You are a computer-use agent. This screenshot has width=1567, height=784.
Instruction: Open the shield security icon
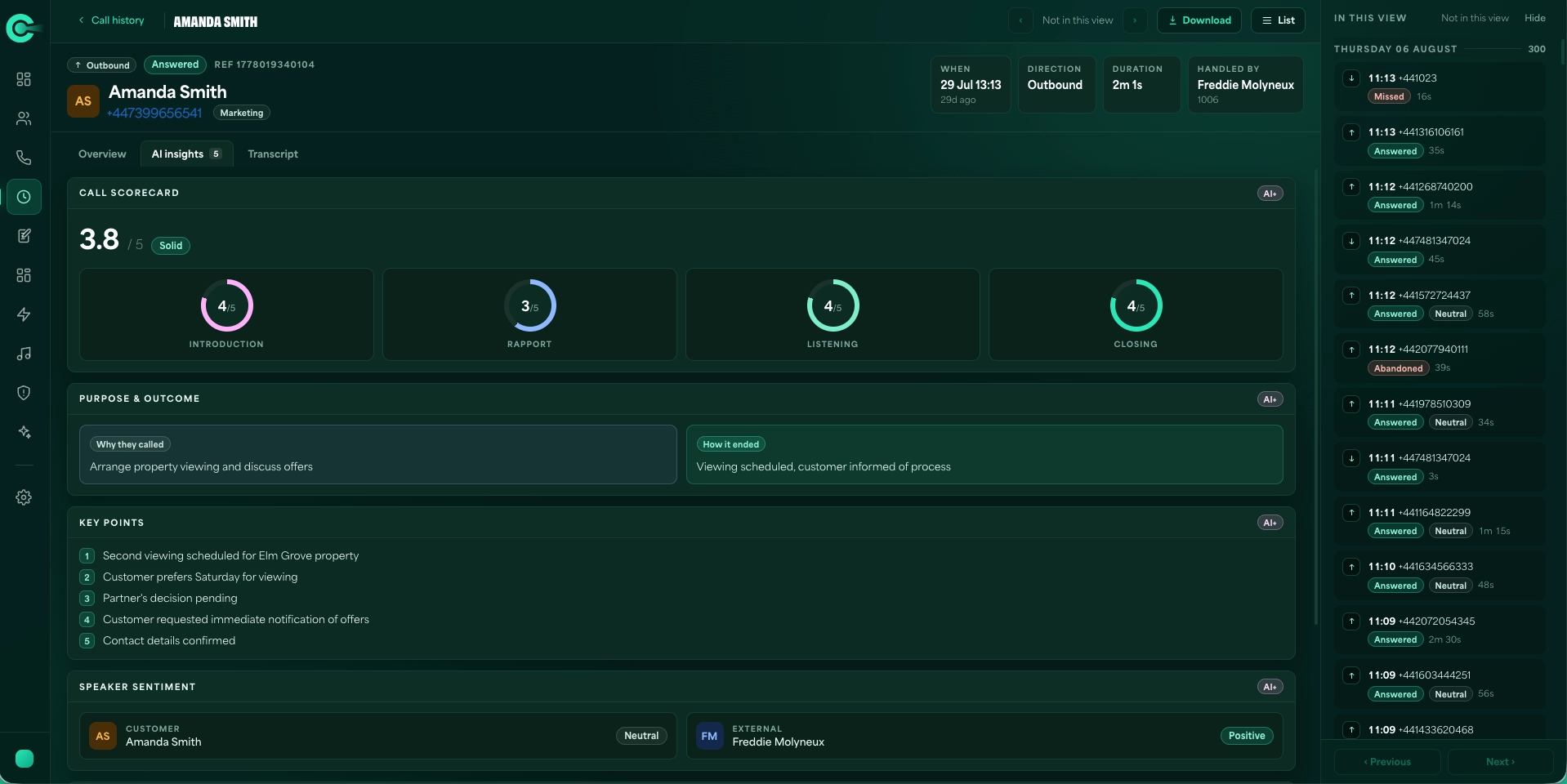(24, 393)
